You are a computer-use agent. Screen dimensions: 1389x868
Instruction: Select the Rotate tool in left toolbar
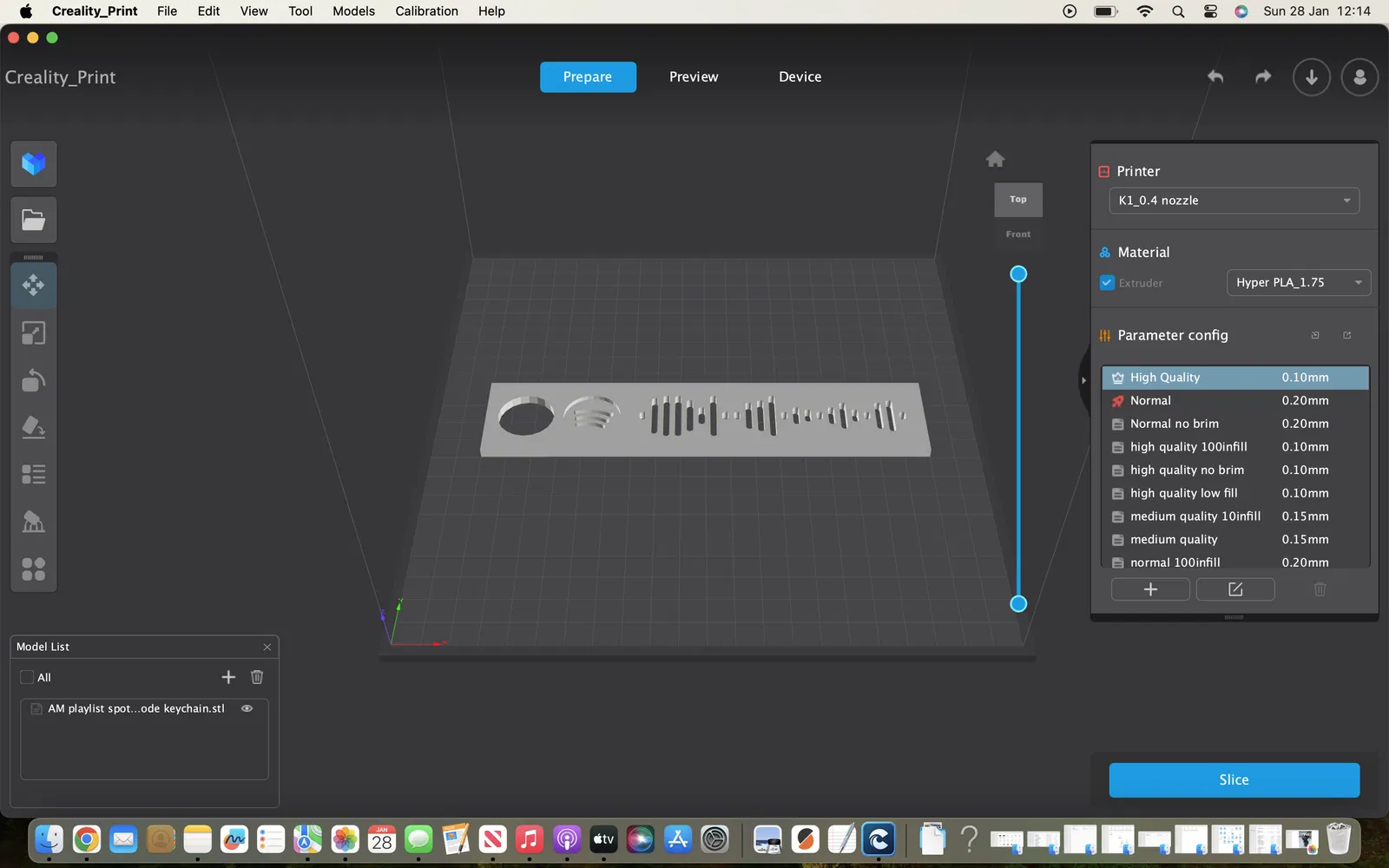34,380
